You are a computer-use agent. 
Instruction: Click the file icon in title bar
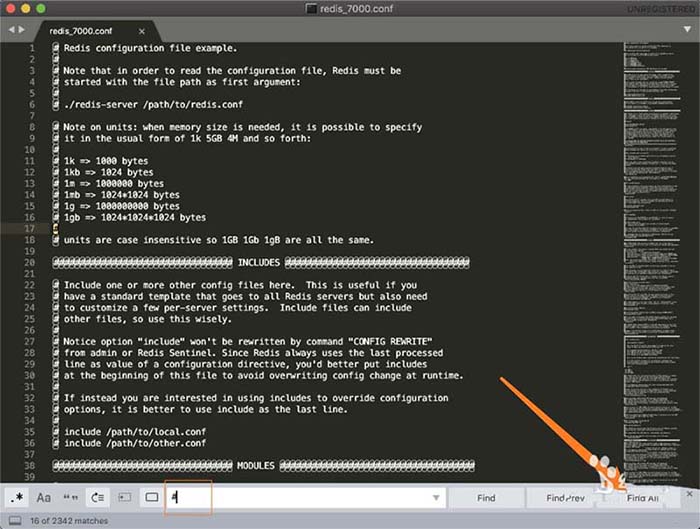pos(313,9)
